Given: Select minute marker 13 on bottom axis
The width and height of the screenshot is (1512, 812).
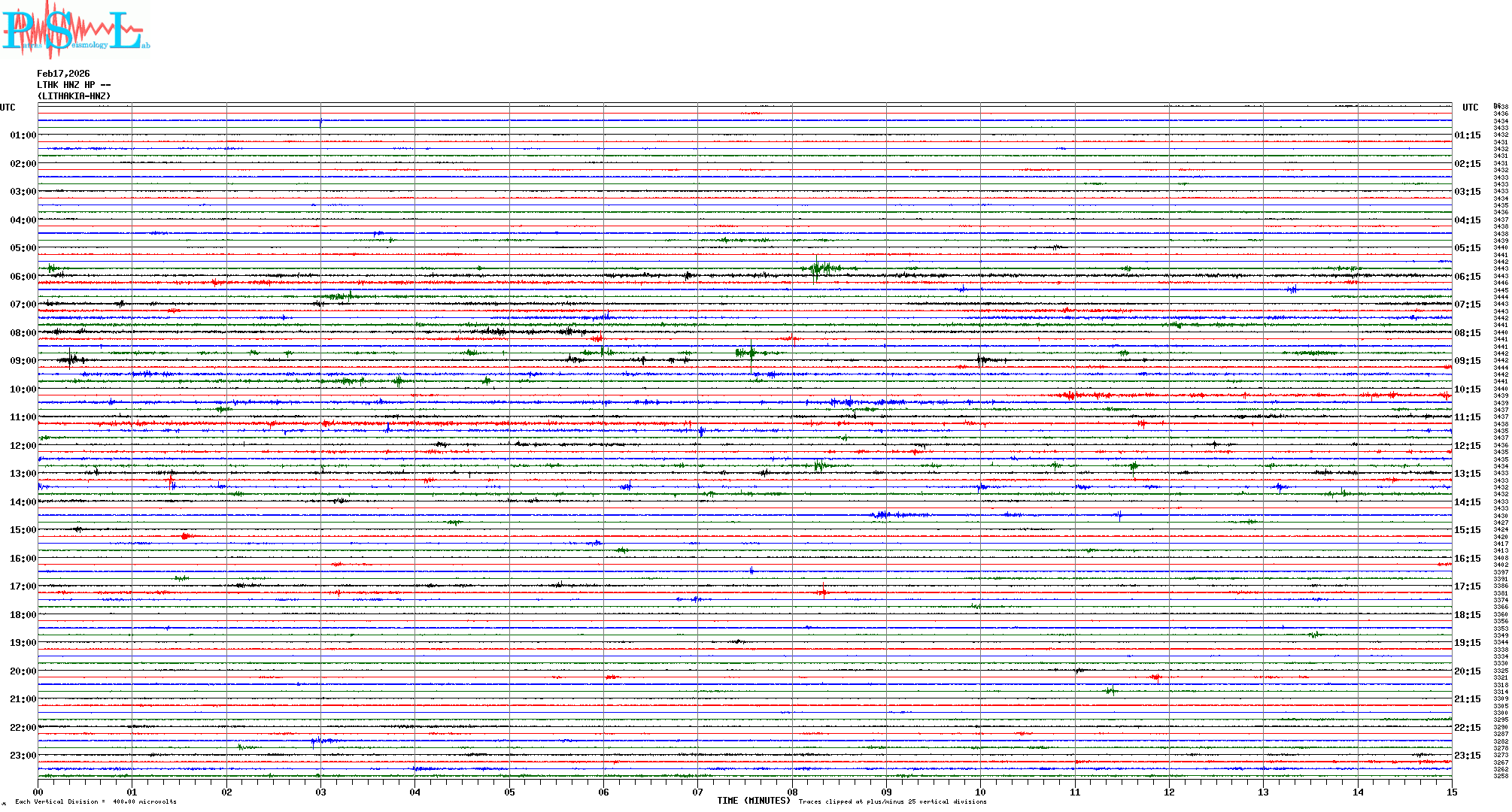Looking at the screenshot, I should [1263, 792].
